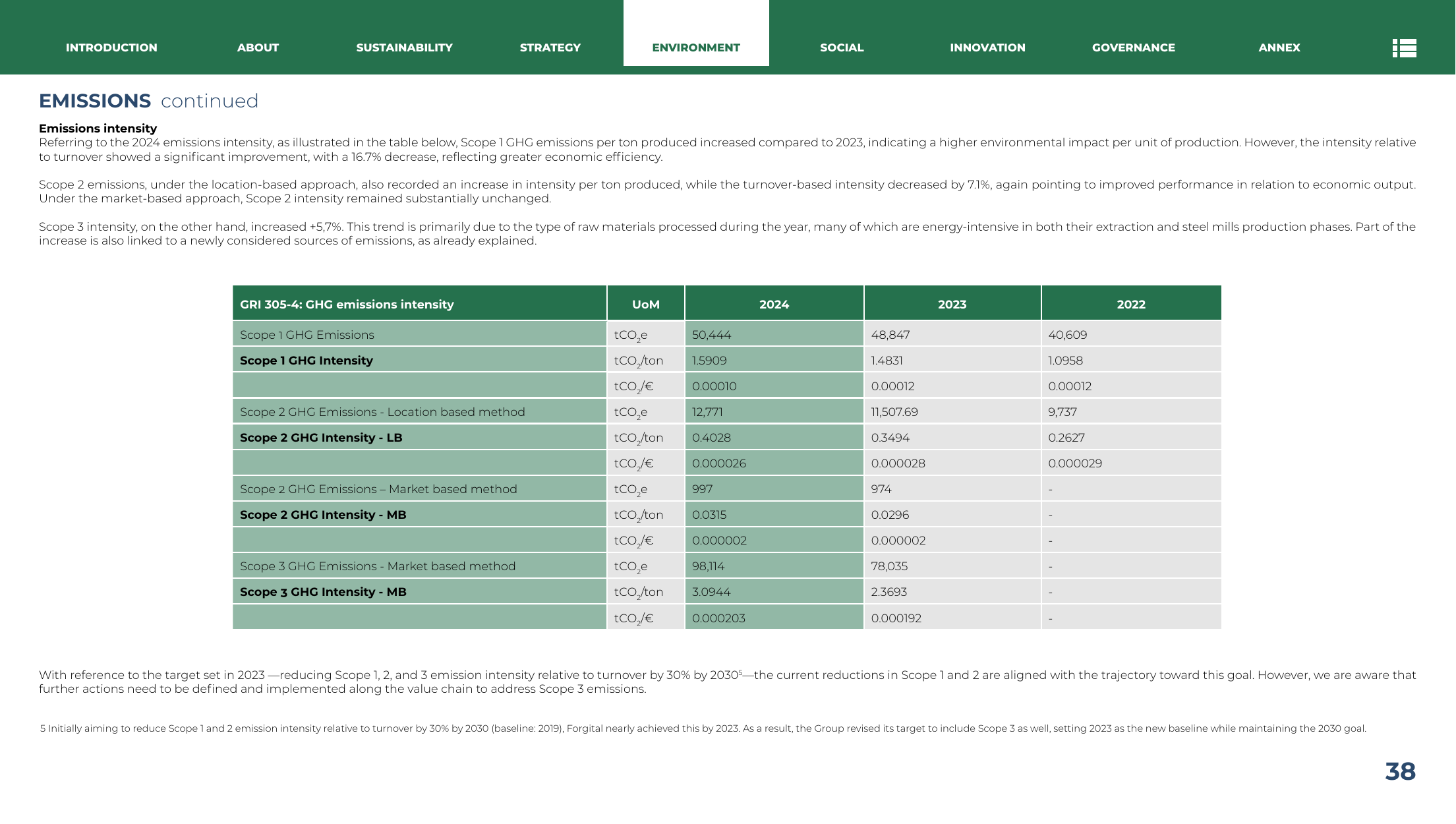Click the UoM column header

coord(646,305)
